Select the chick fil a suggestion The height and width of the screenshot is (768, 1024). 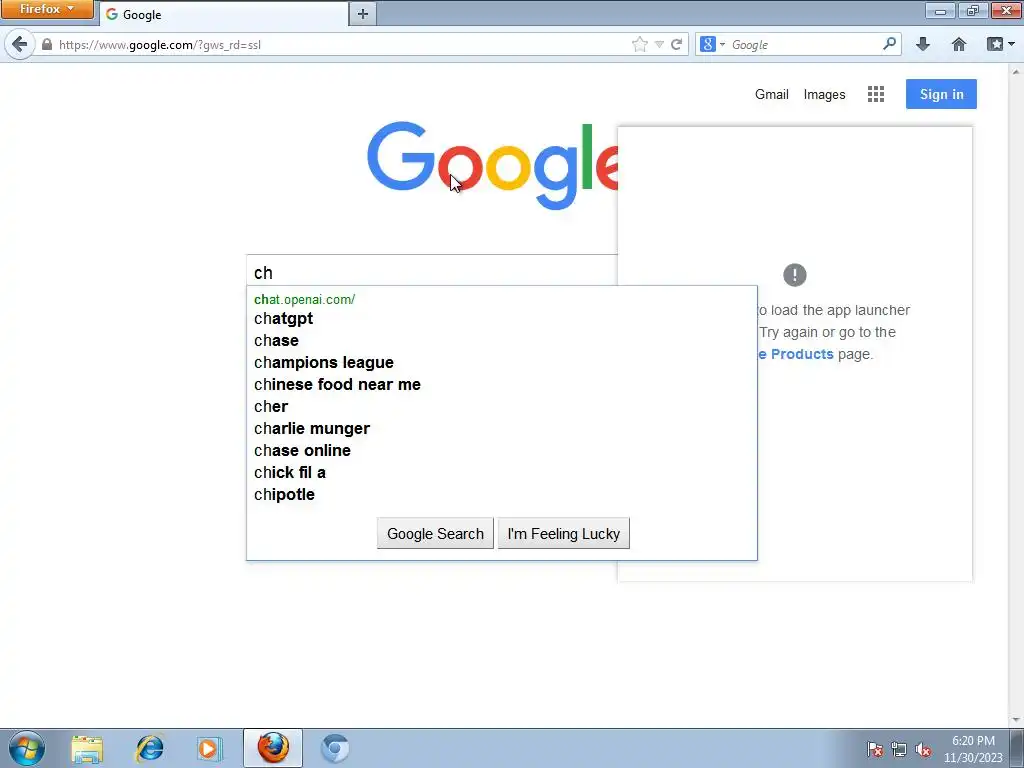pos(289,472)
